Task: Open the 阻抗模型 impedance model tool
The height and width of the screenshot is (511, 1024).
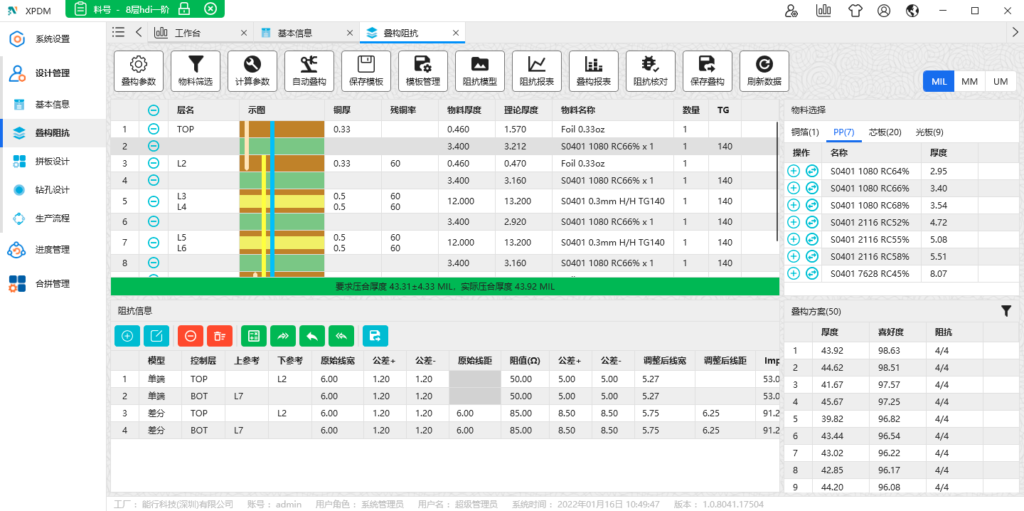Action: pyautogui.click(x=480, y=70)
